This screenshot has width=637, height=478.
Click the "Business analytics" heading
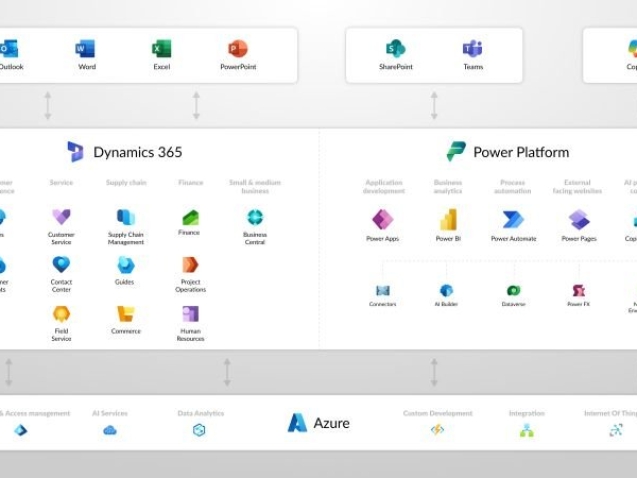448,186
